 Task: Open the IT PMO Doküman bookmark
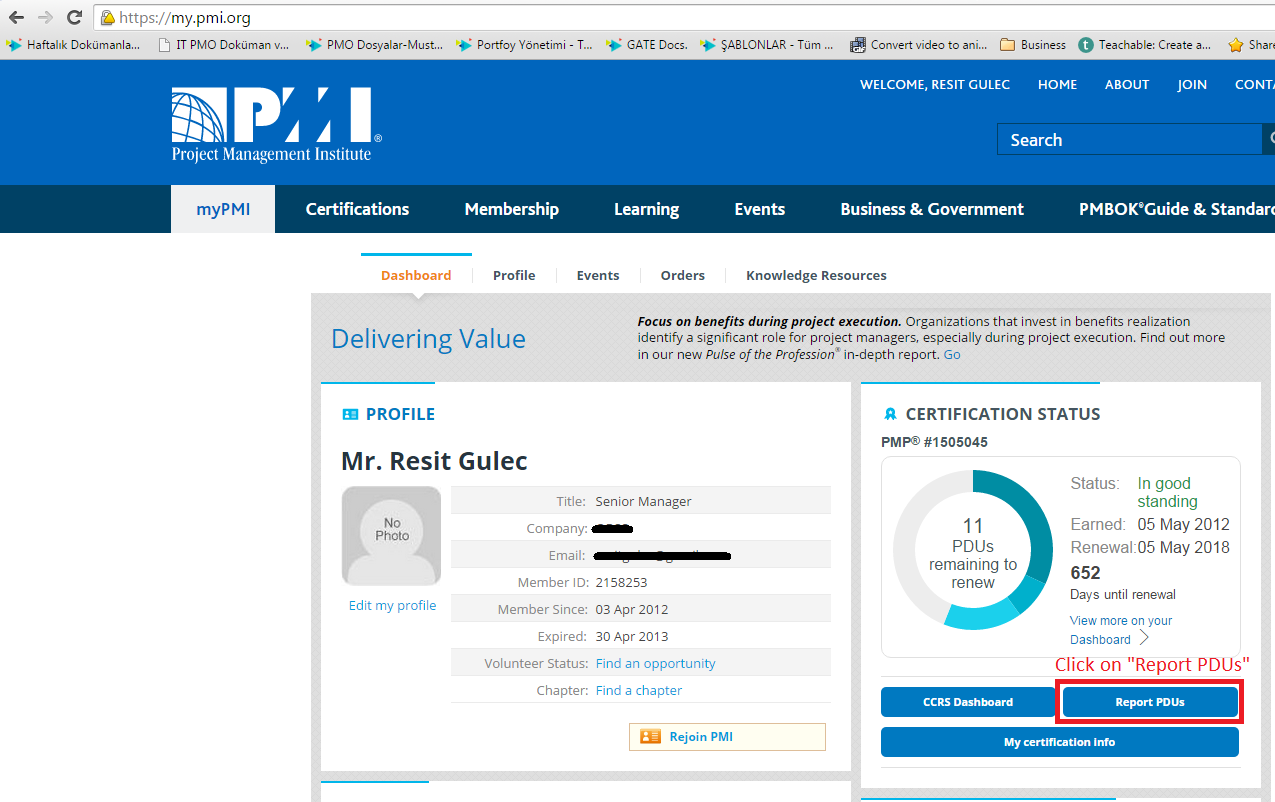point(223,45)
